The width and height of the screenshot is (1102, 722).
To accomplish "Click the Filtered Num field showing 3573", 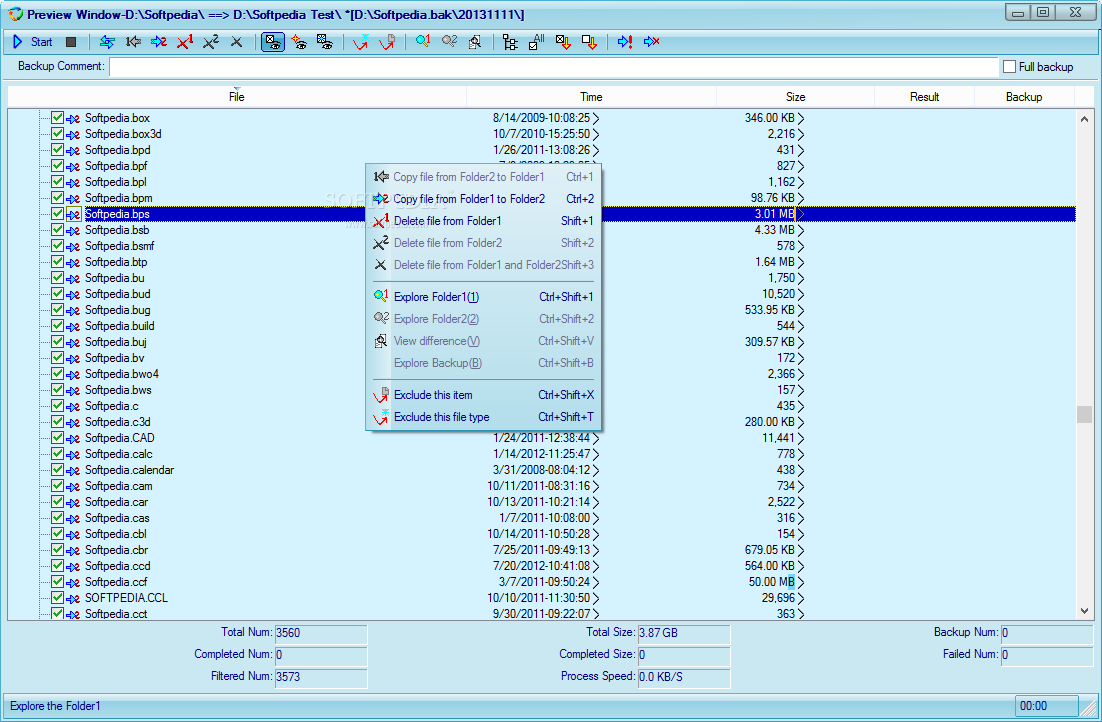I will pyautogui.click(x=320, y=676).
